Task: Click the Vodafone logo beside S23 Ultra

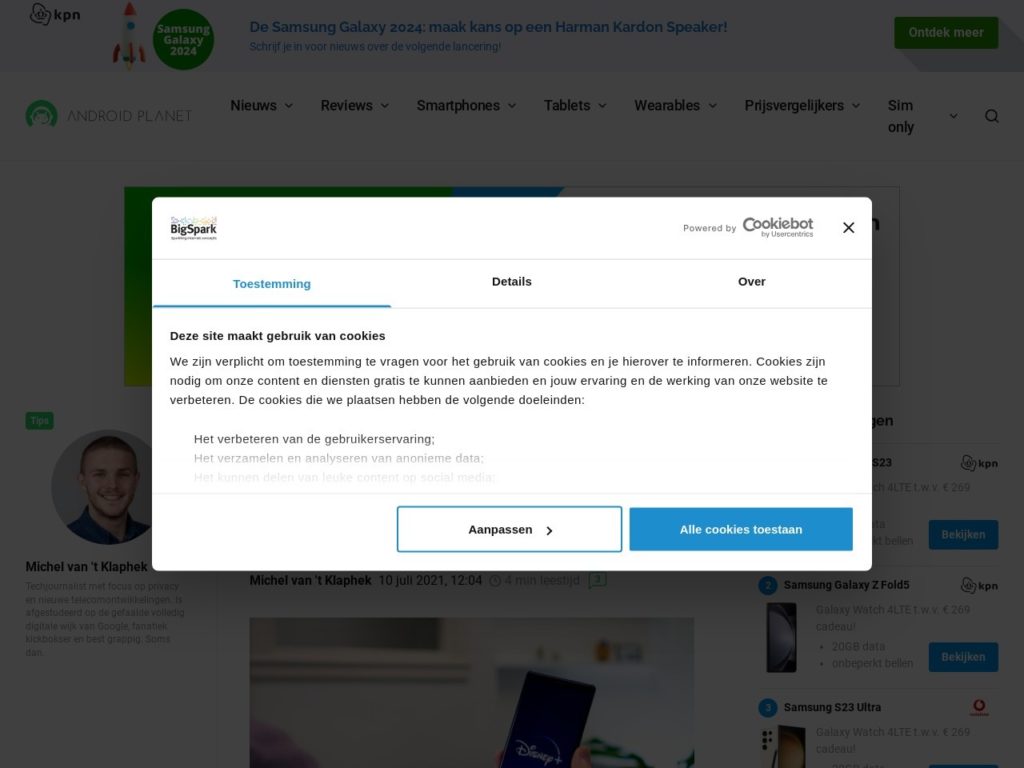Action: coord(979,707)
